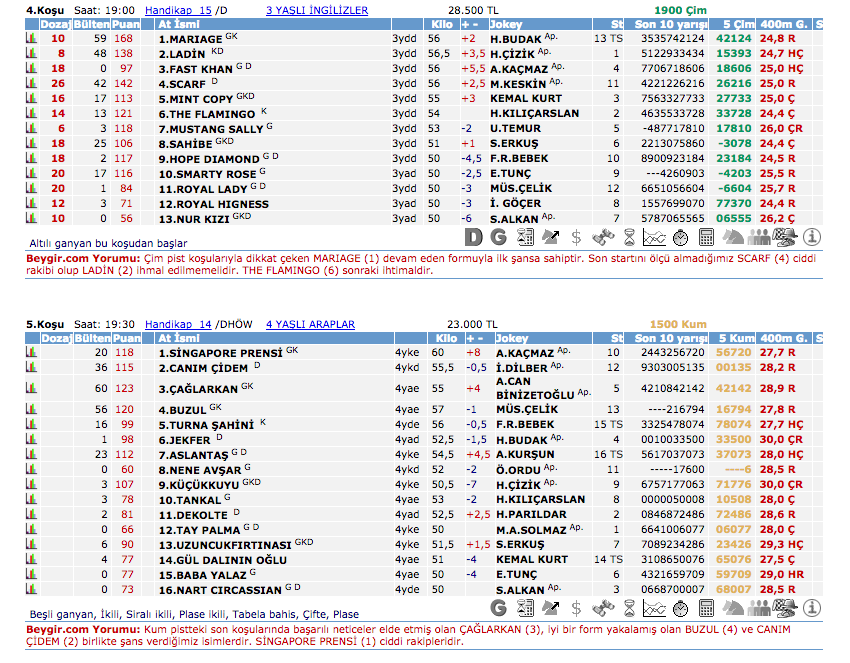Viewport: 850px width, 663px height.
Task: Select the horse THE FLAMINGO row name
Action: pyautogui.click(x=208, y=114)
